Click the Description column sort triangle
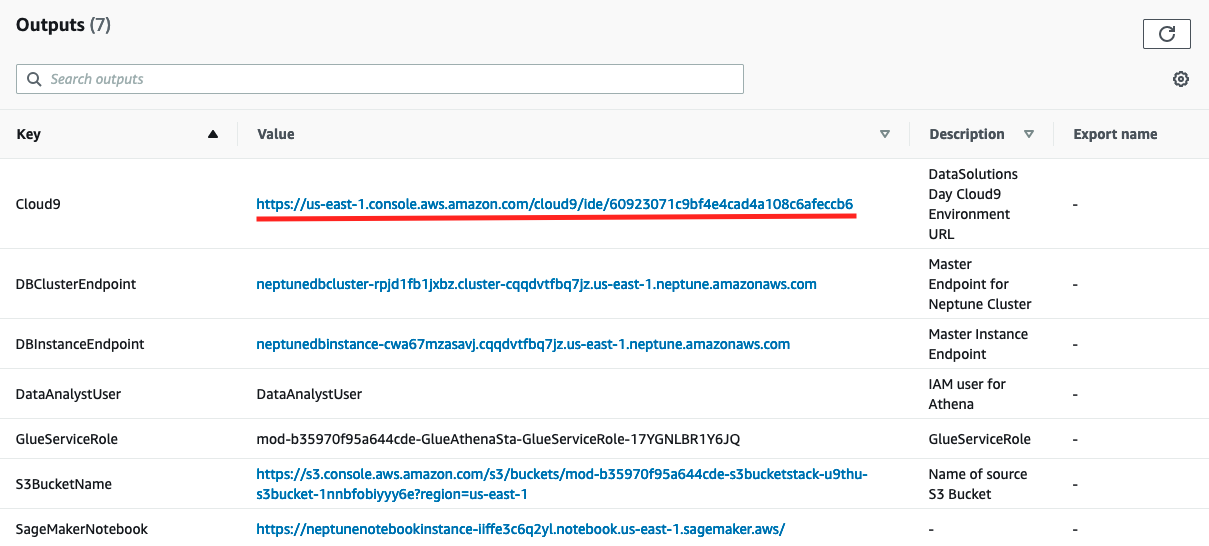 click(x=1029, y=134)
